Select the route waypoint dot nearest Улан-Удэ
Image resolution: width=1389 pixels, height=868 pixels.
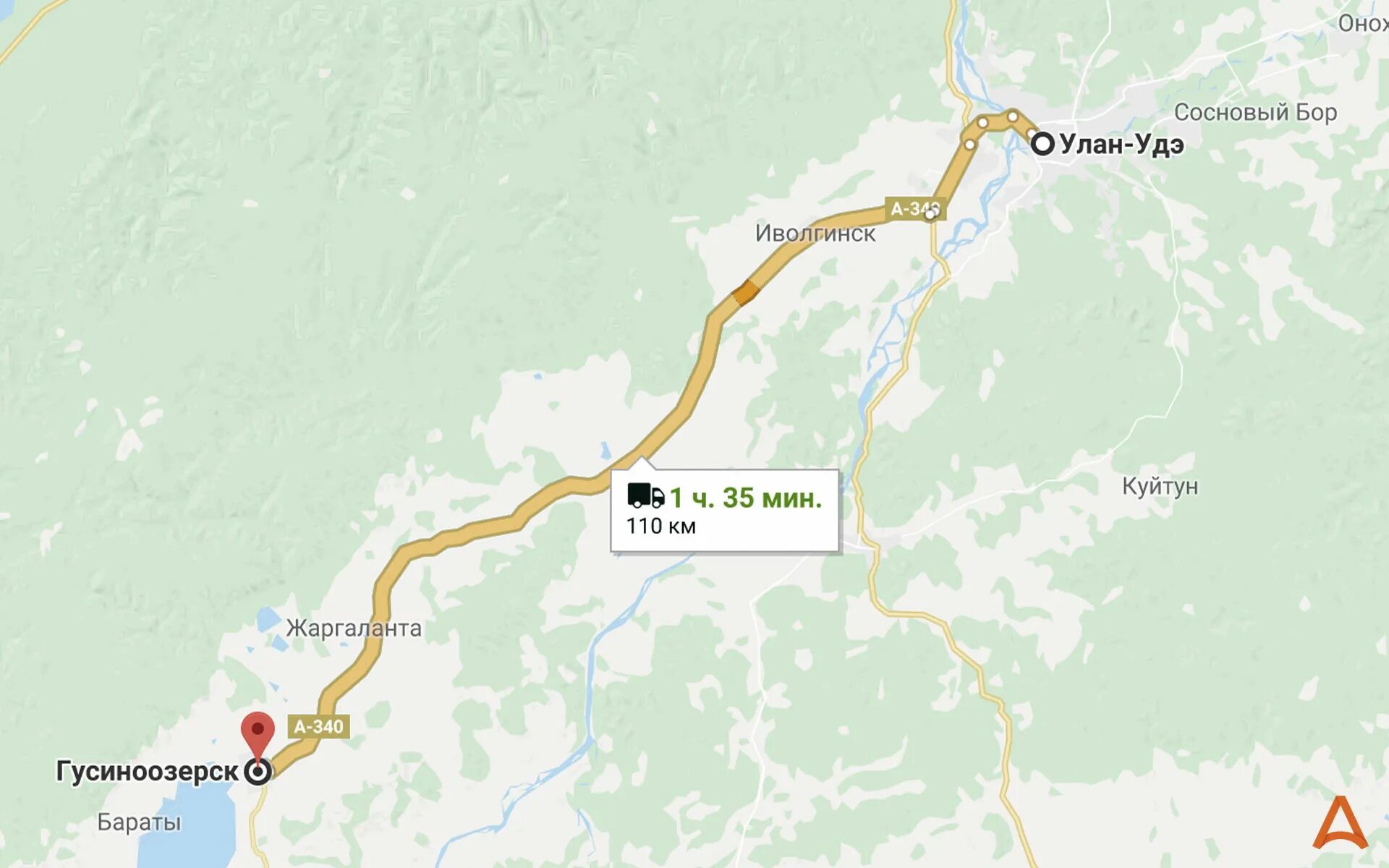tap(1013, 116)
